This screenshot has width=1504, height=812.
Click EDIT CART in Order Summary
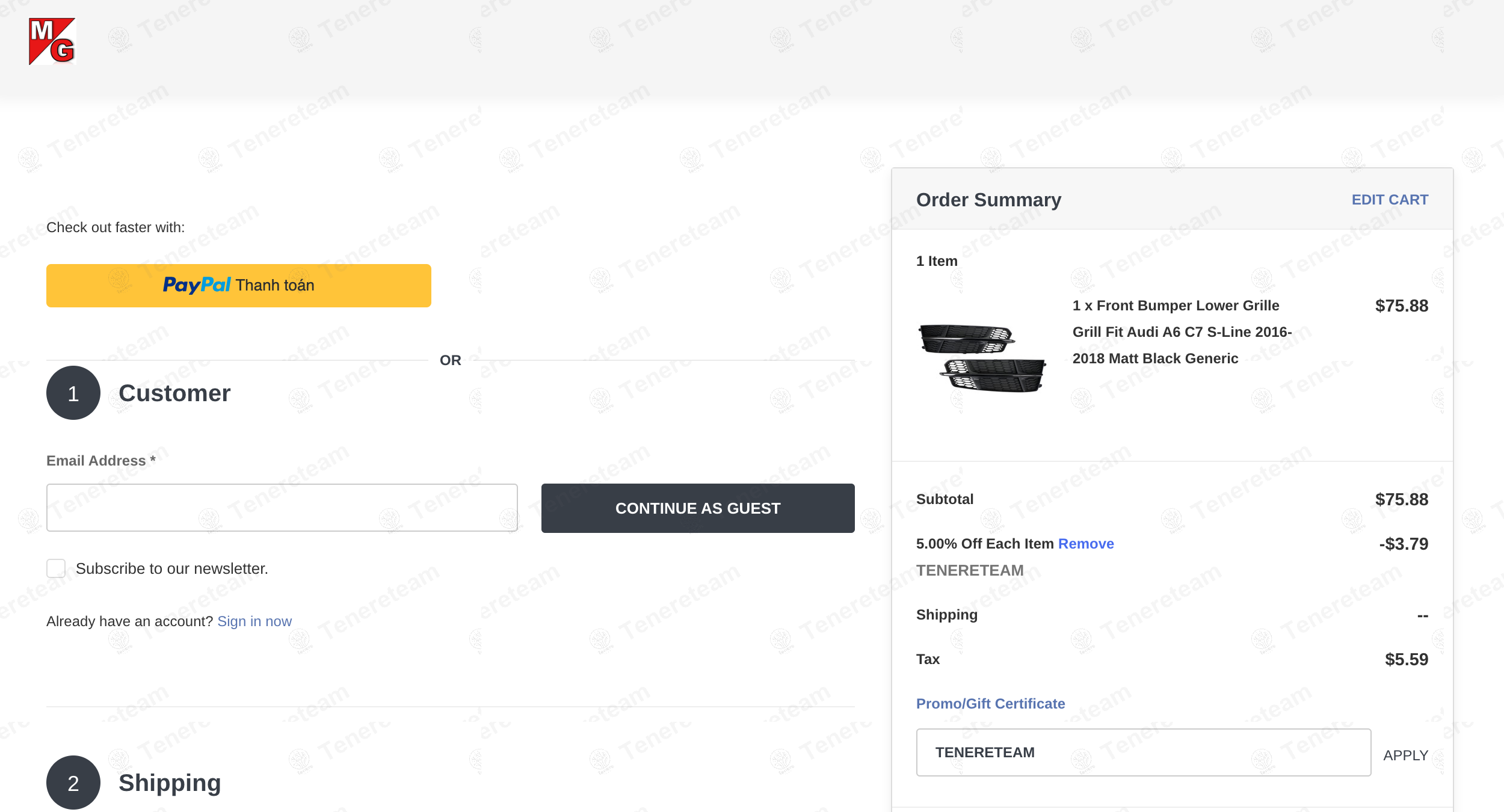point(1390,200)
